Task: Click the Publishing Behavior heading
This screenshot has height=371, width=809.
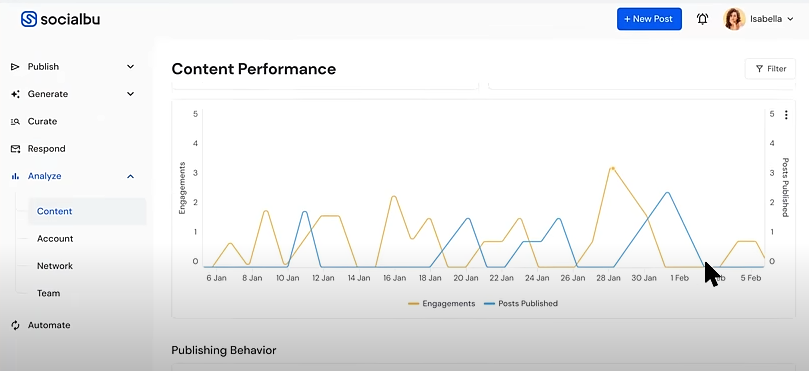Action: coord(224,350)
